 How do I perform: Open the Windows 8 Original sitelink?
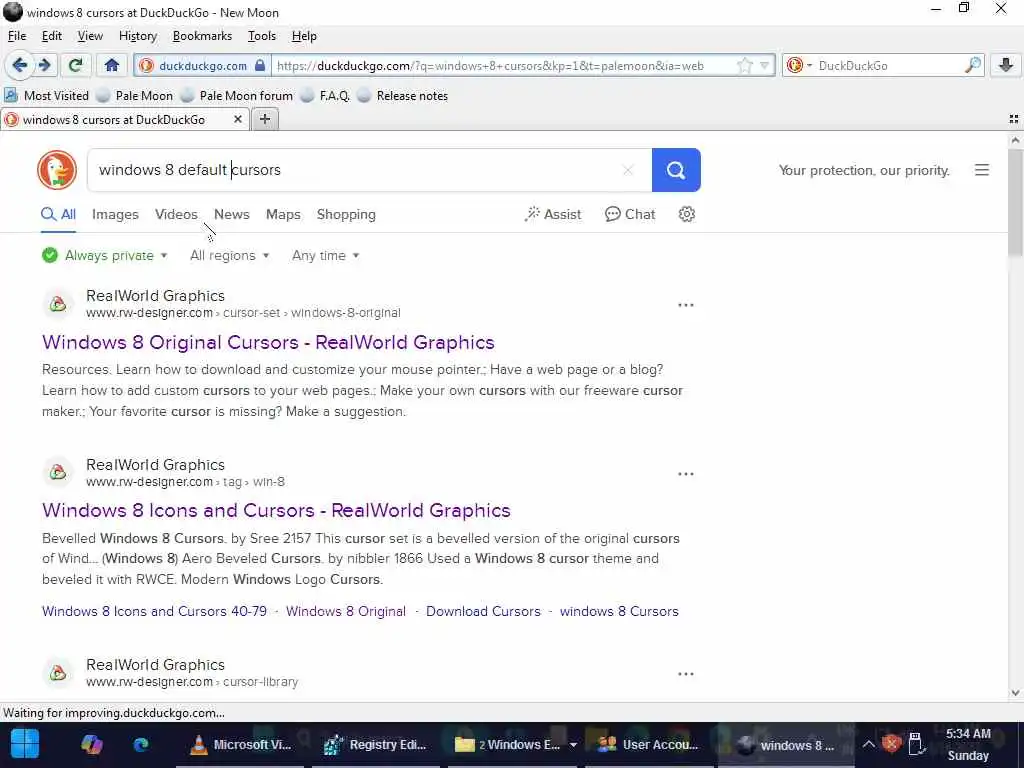345,611
